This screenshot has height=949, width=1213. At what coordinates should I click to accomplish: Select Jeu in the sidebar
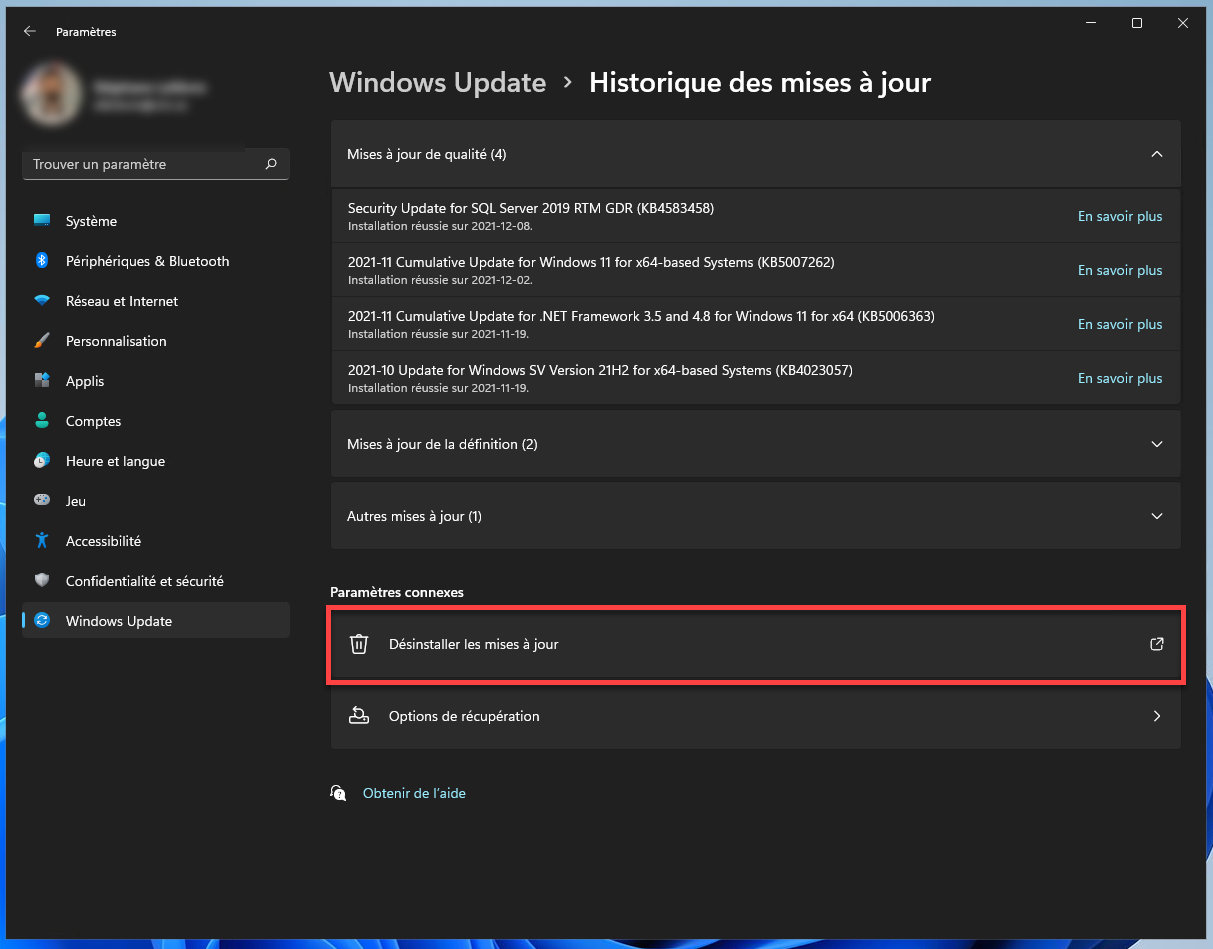click(156, 501)
